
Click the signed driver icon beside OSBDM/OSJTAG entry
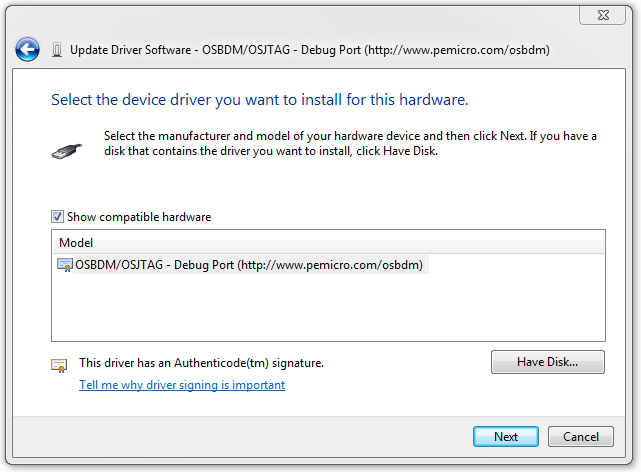[x=65, y=265]
